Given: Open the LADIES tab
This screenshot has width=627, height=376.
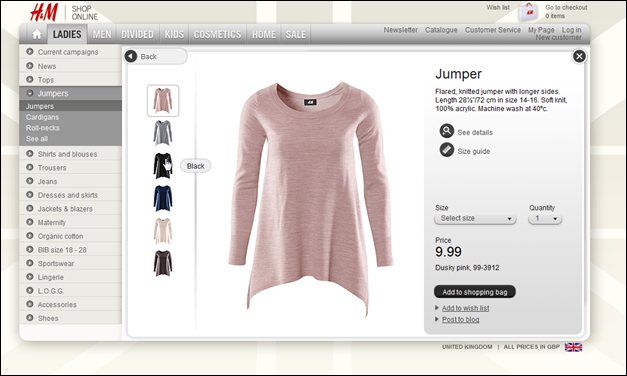Looking at the screenshot, I should (67, 34).
